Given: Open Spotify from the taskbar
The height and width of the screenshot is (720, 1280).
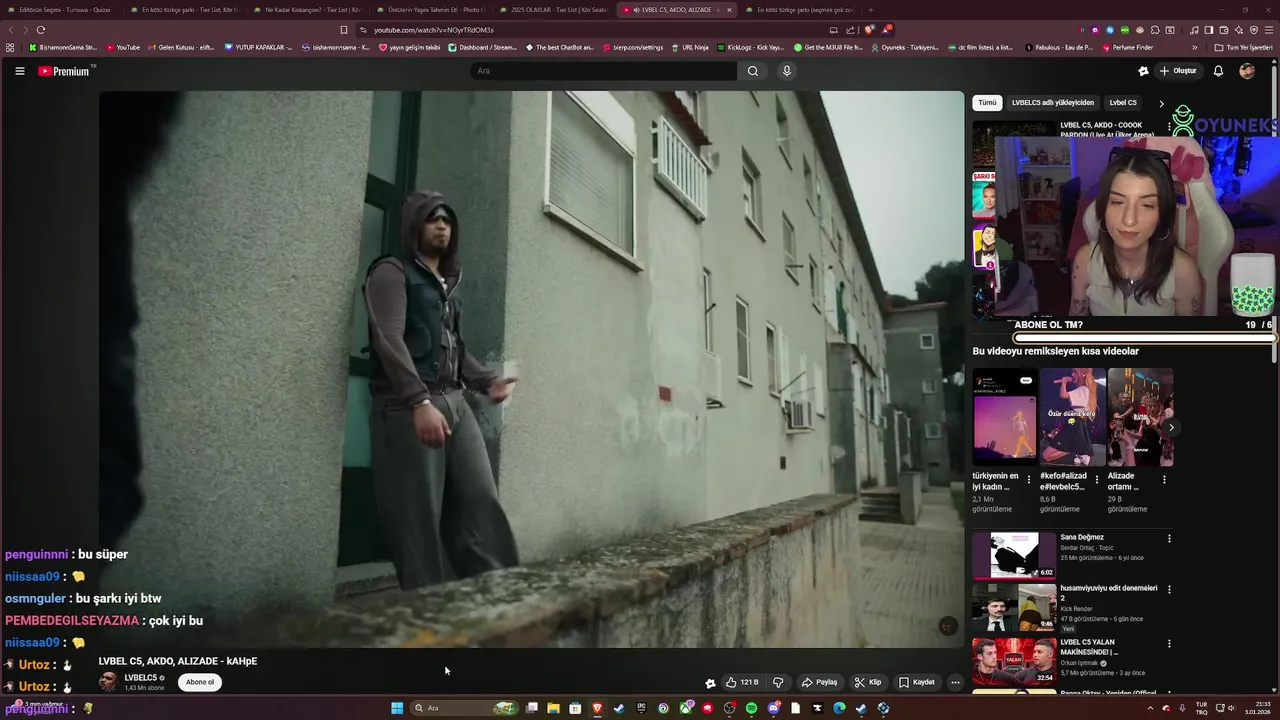Looking at the screenshot, I should click(751, 708).
